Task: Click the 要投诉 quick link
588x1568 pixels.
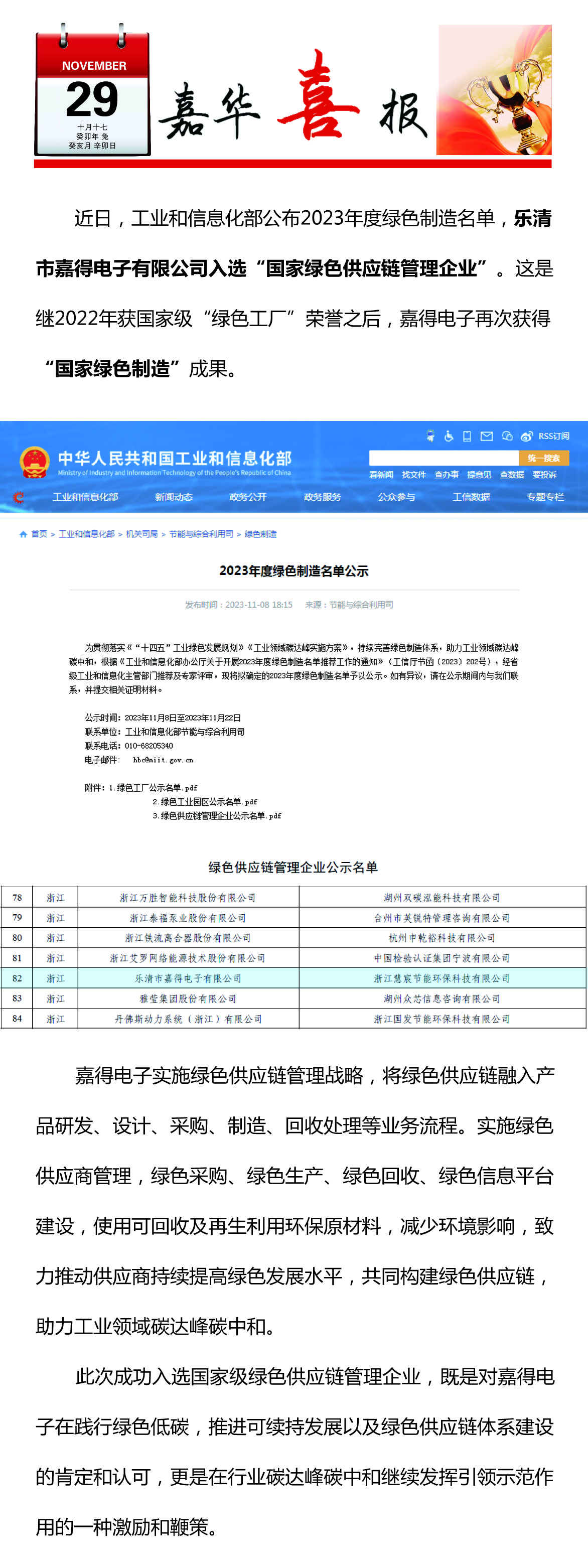Action: point(544,475)
